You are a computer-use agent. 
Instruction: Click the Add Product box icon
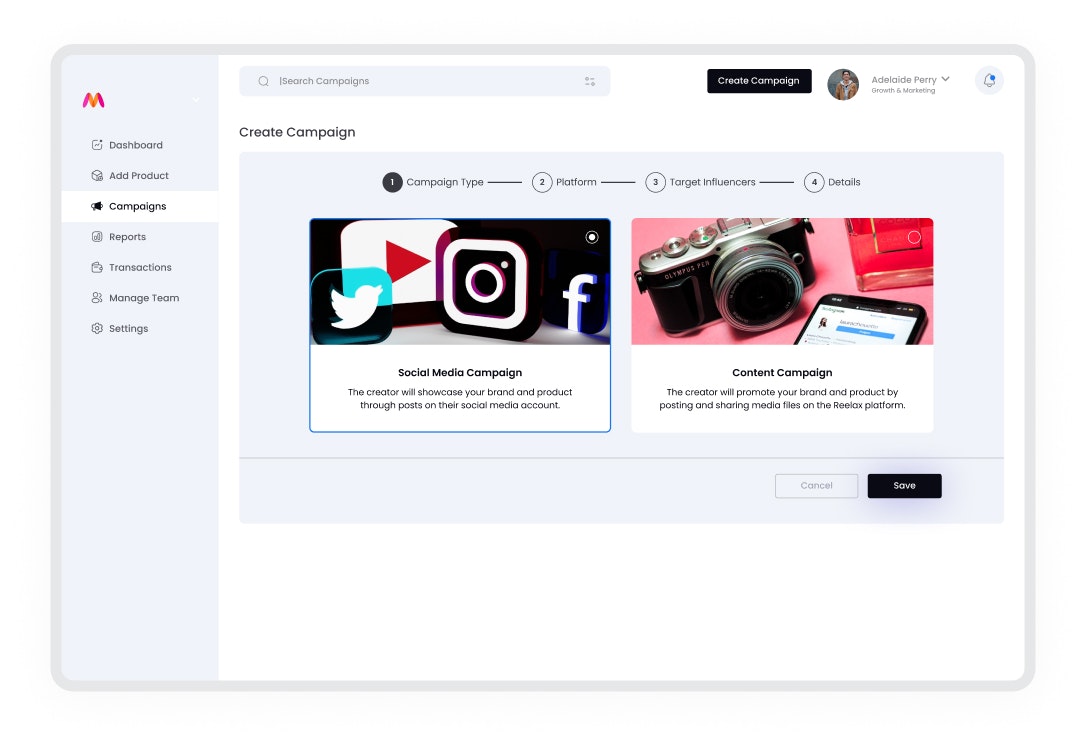pyautogui.click(x=97, y=175)
